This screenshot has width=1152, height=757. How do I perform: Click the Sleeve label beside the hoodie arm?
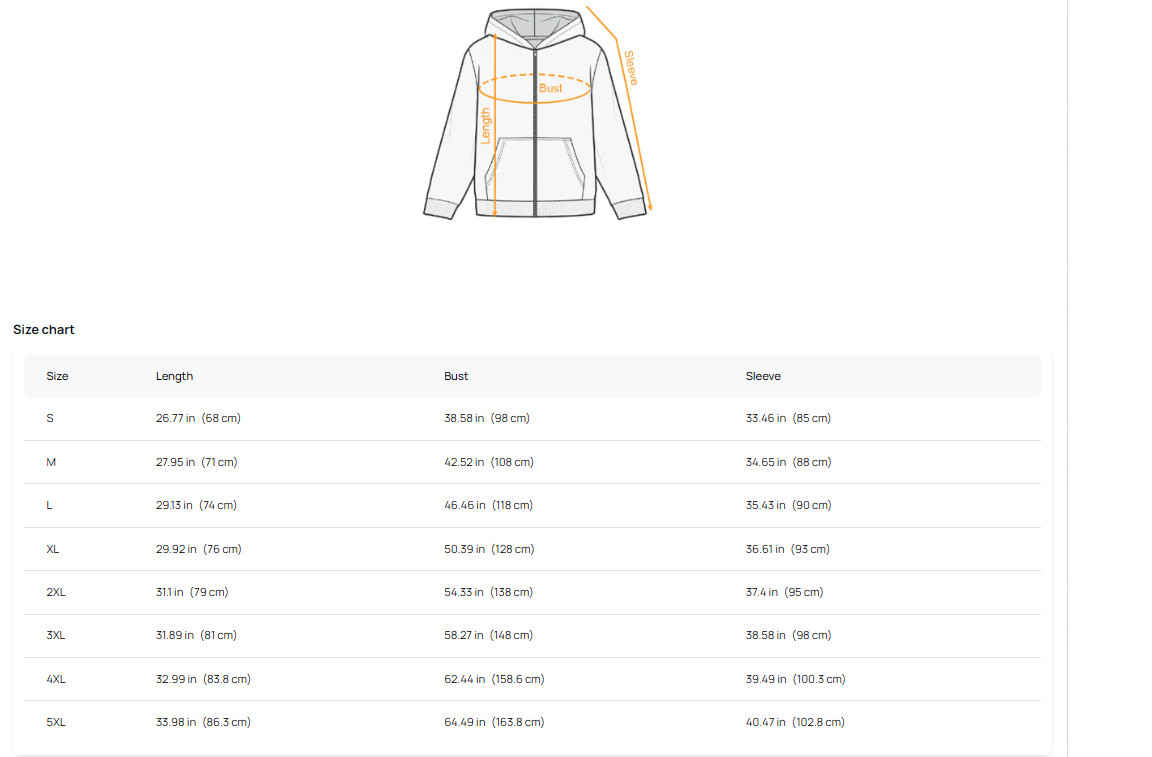point(631,68)
